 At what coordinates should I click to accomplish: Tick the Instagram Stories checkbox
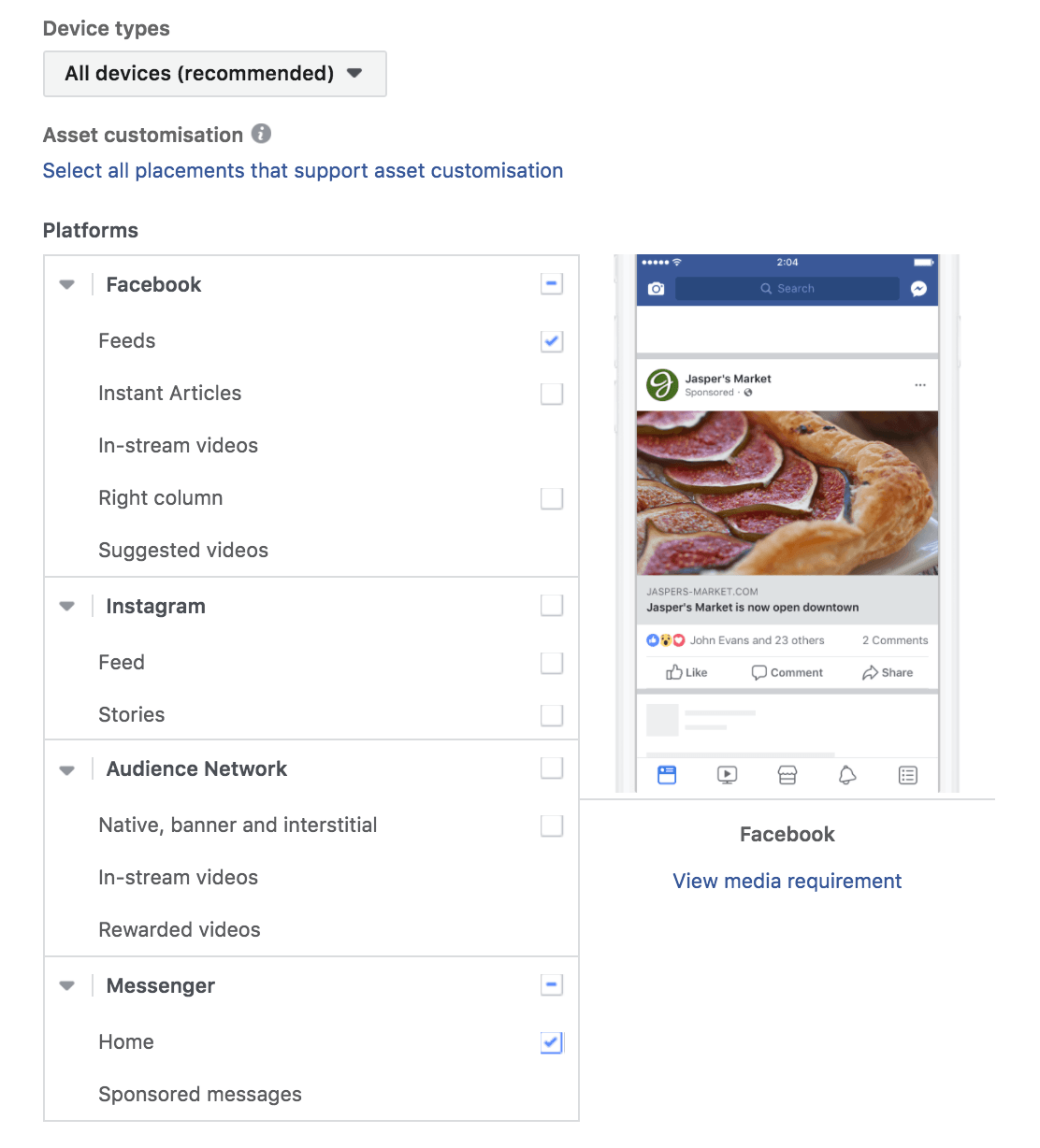point(552,715)
